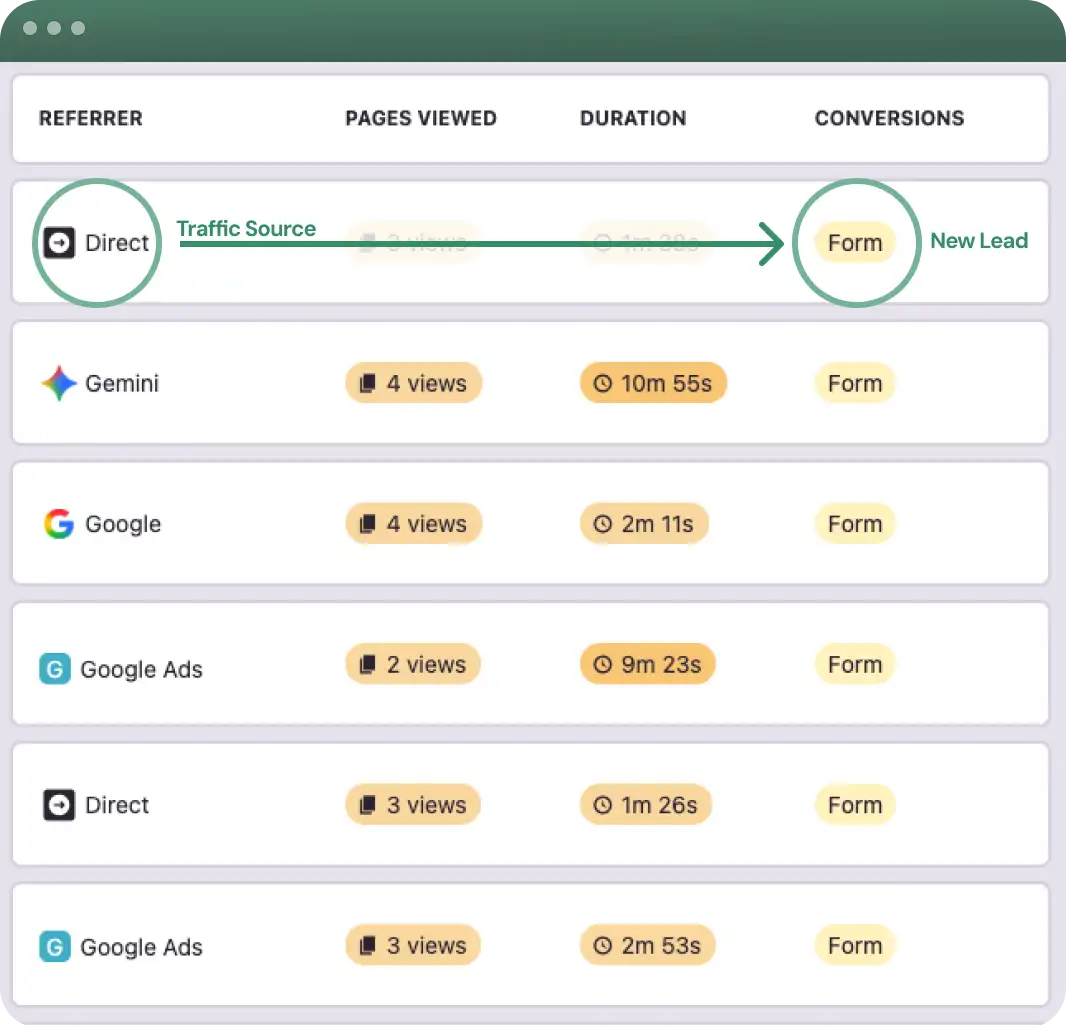Click the clock icon in the 2m 11s badge
Screen dimensions: 1066x1028
pos(602,524)
